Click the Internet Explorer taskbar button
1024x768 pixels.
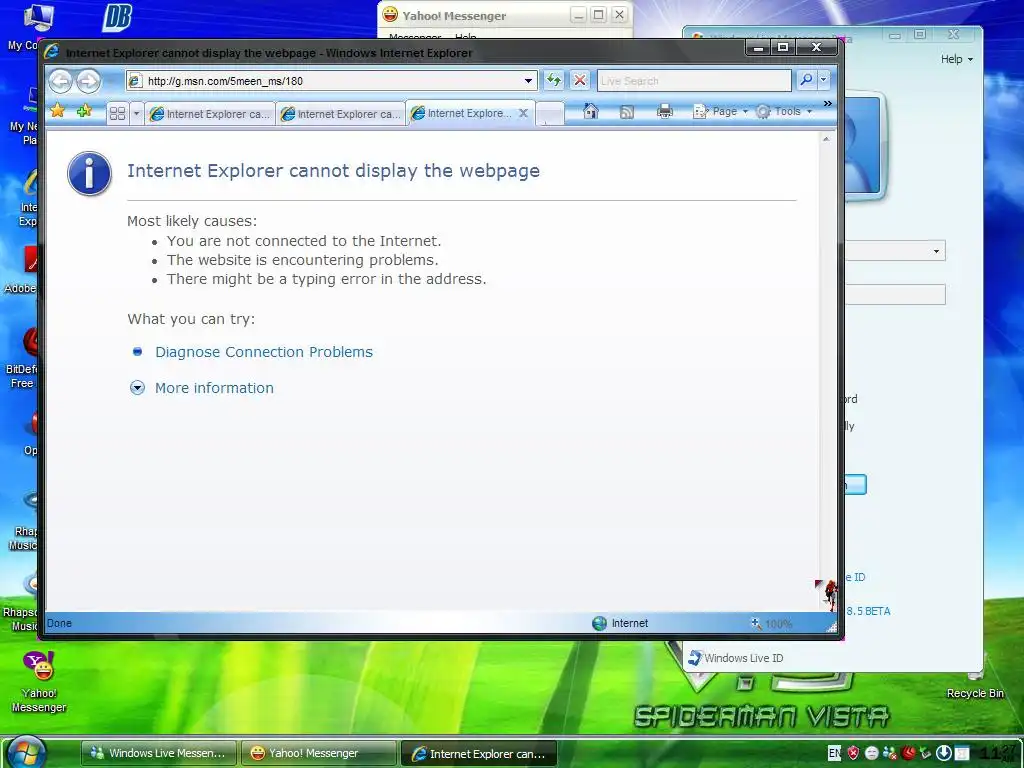pyautogui.click(x=479, y=753)
